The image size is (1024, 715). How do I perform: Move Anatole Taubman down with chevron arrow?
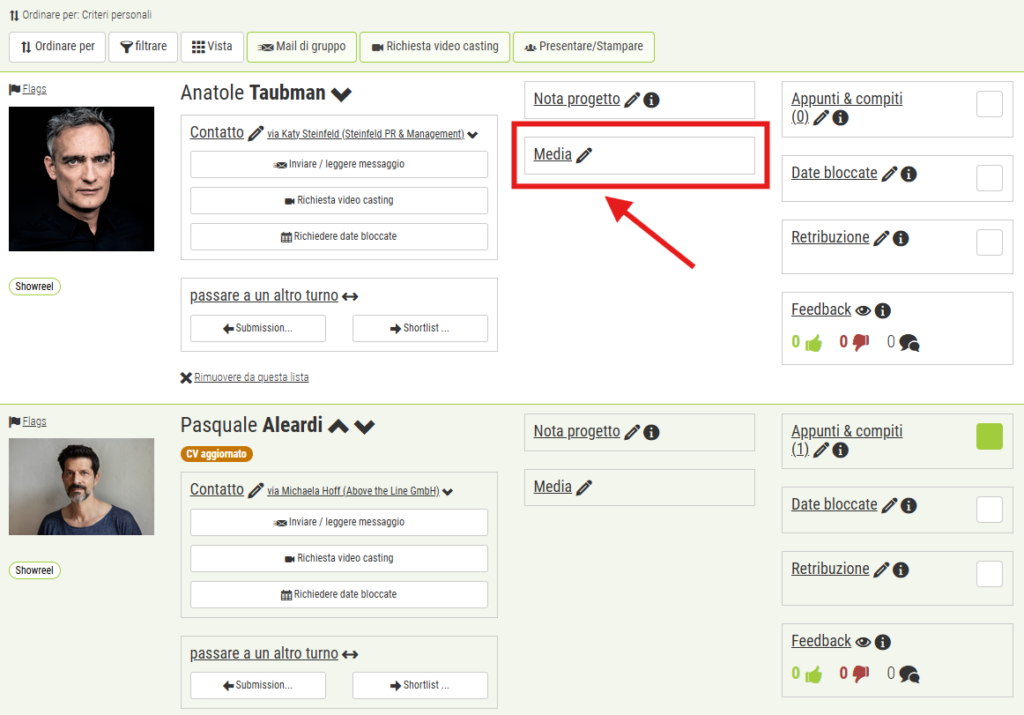[342, 94]
